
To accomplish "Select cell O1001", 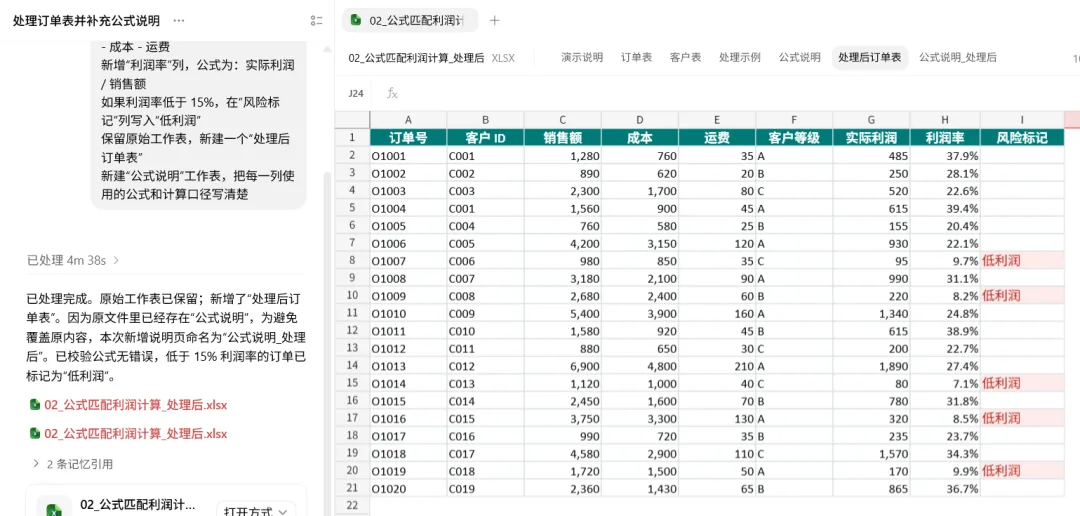I will [x=408, y=156].
